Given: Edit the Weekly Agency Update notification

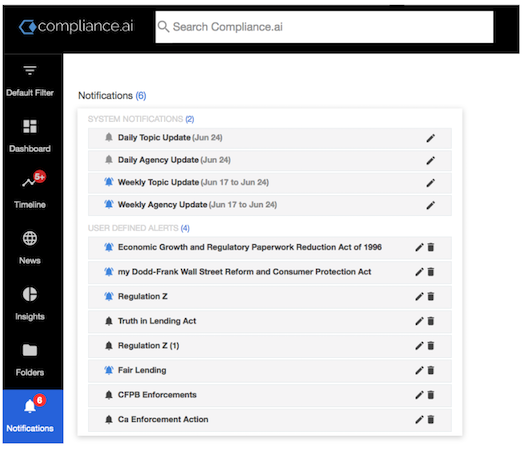Looking at the screenshot, I should (x=431, y=205).
